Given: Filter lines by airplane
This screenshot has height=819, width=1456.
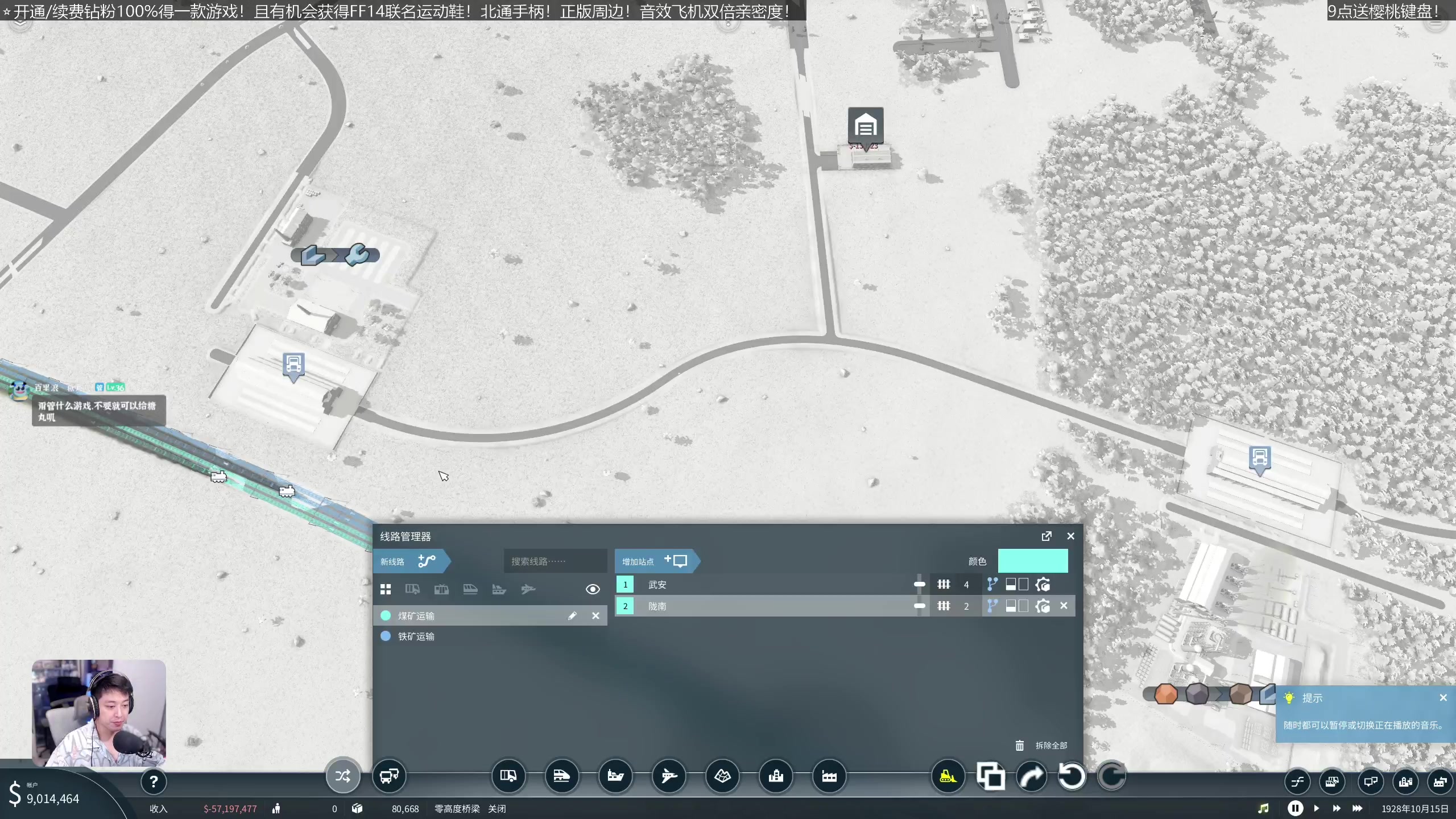Looking at the screenshot, I should (528, 589).
